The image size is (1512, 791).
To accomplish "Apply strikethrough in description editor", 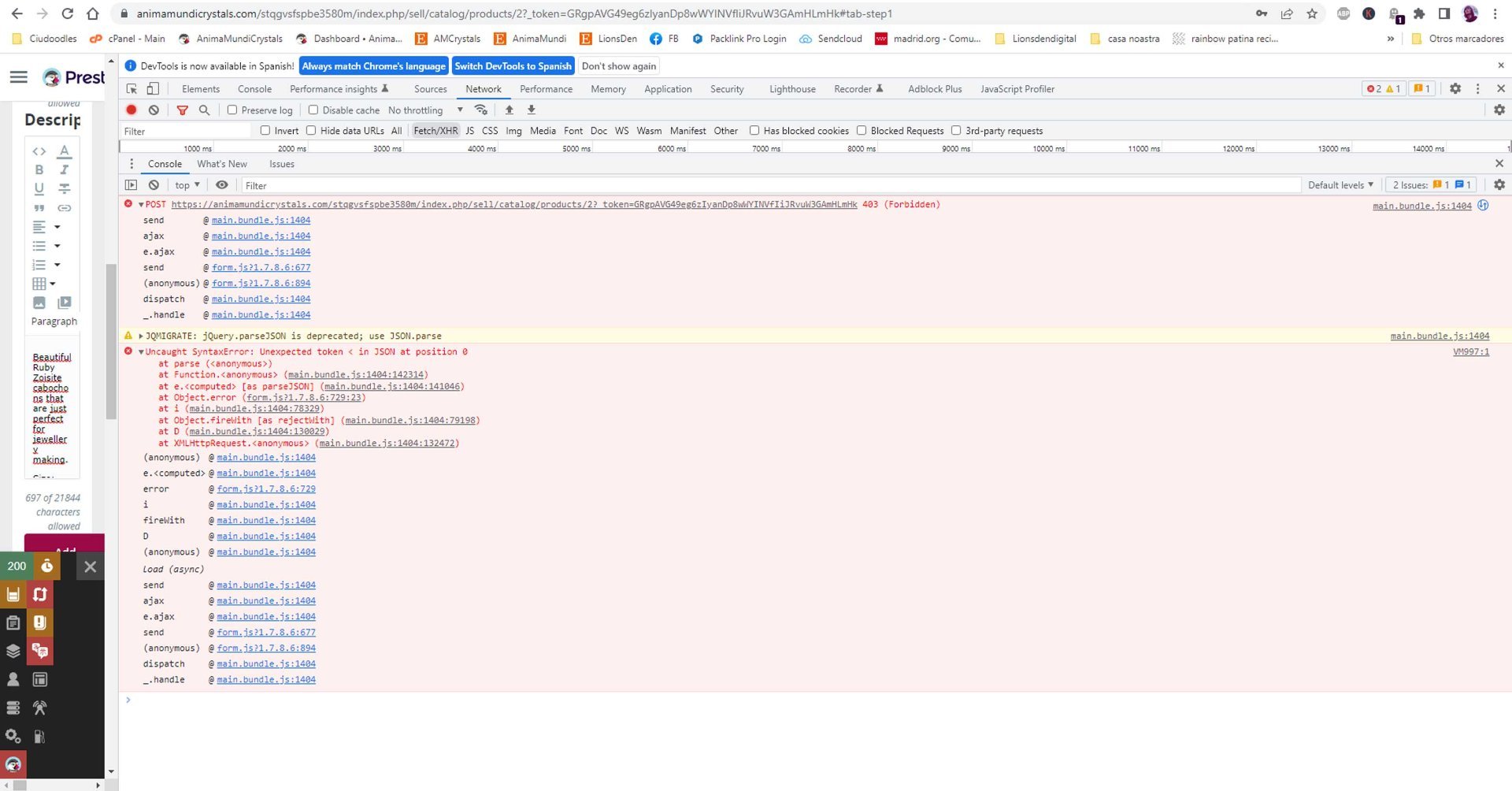I will [x=65, y=189].
